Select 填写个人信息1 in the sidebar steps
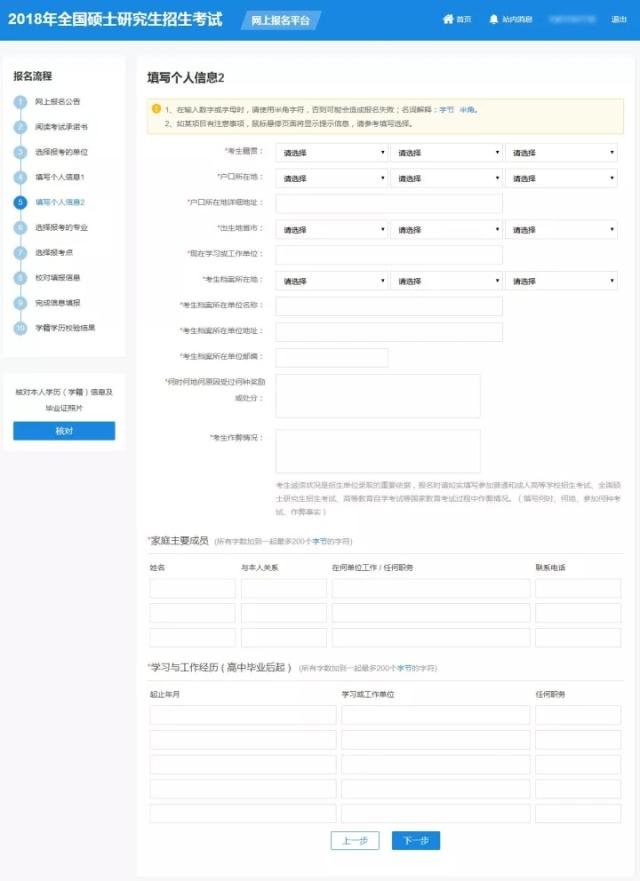 [60, 177]
